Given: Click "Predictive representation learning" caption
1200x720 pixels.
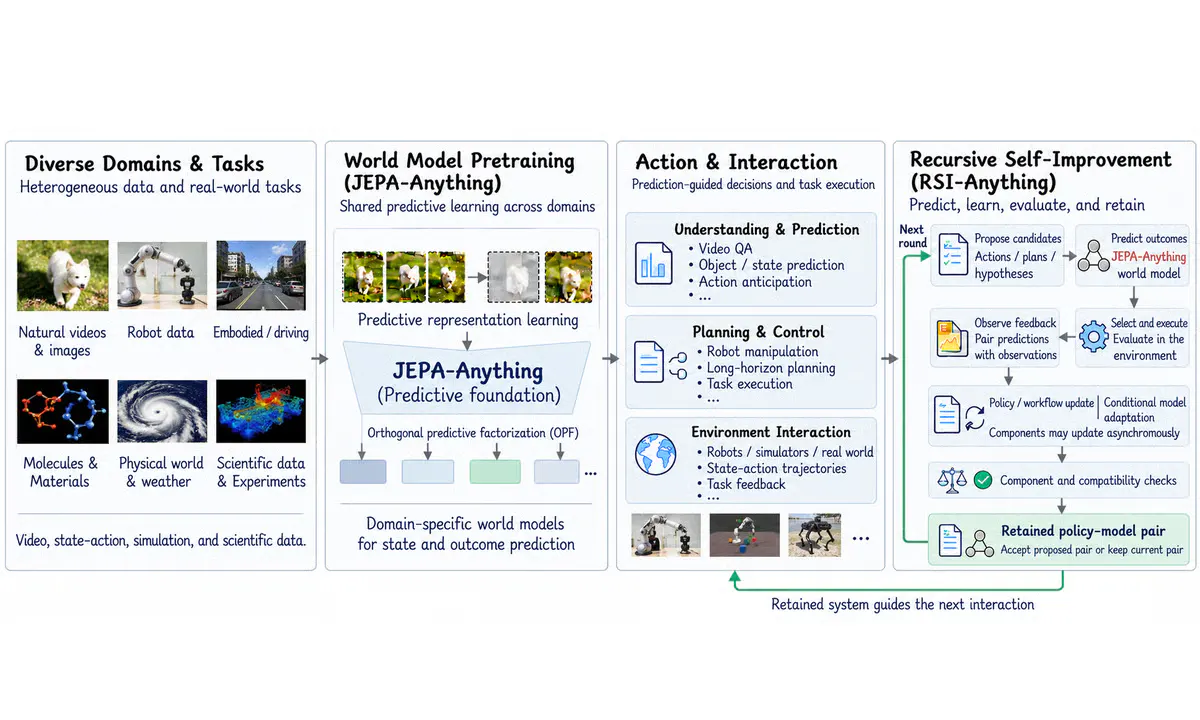Looking at the screenshot, I should (x=468, y=320).
